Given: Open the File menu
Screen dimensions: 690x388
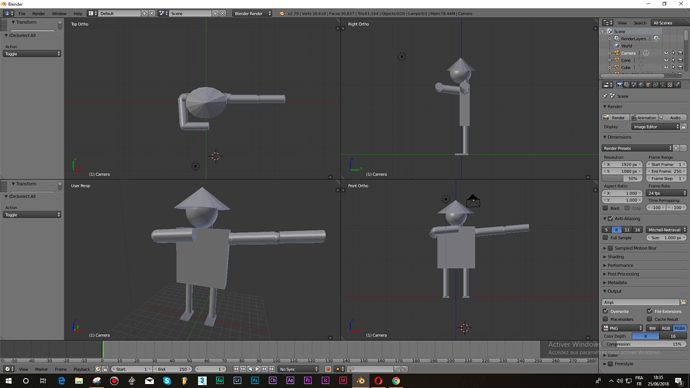Looking at the screenshot, I should coord(22,14).
